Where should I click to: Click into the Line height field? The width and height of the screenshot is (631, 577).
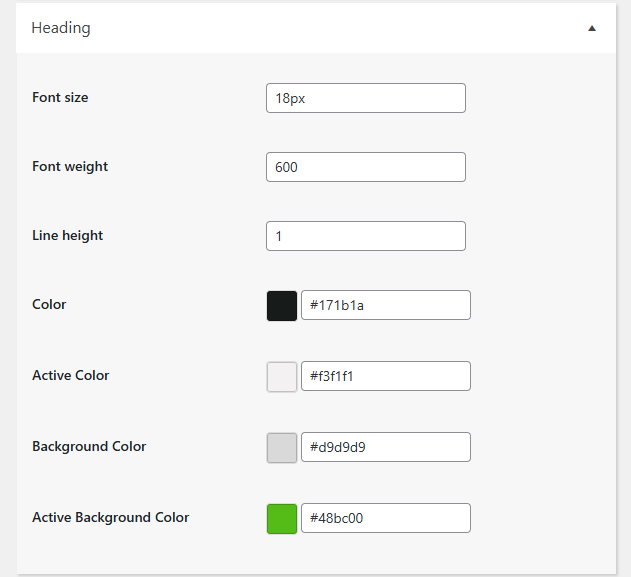366,236
